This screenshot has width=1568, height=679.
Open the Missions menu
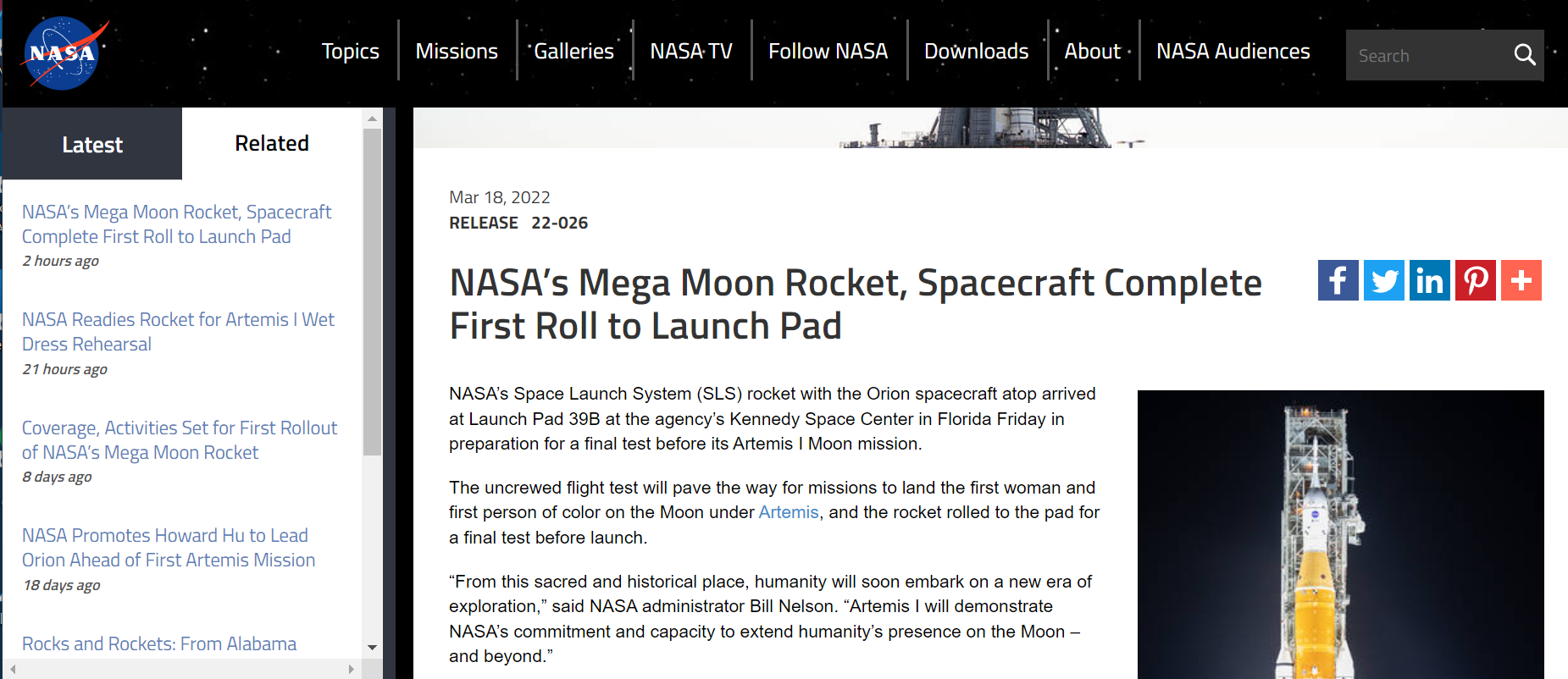pyautogui.click(x=457, y=52)
